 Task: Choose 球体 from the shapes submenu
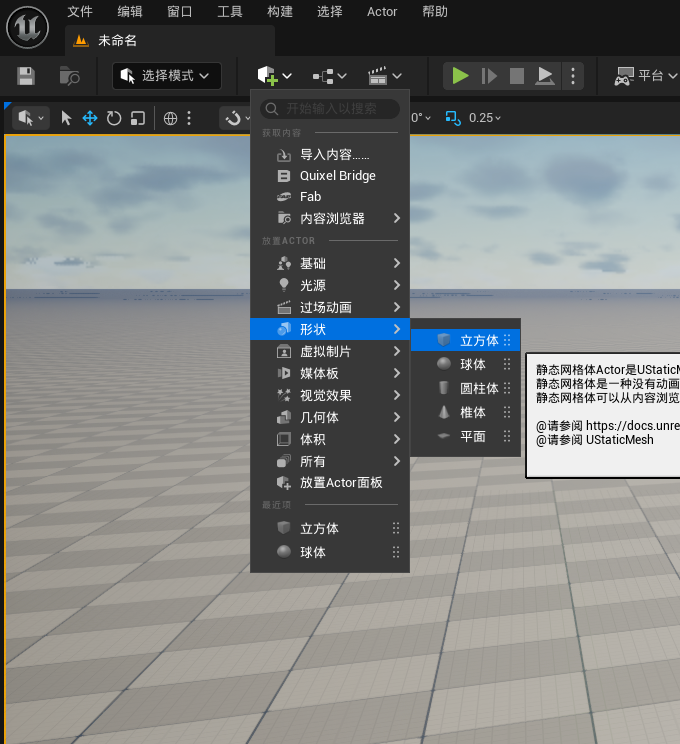click(472, 364)
